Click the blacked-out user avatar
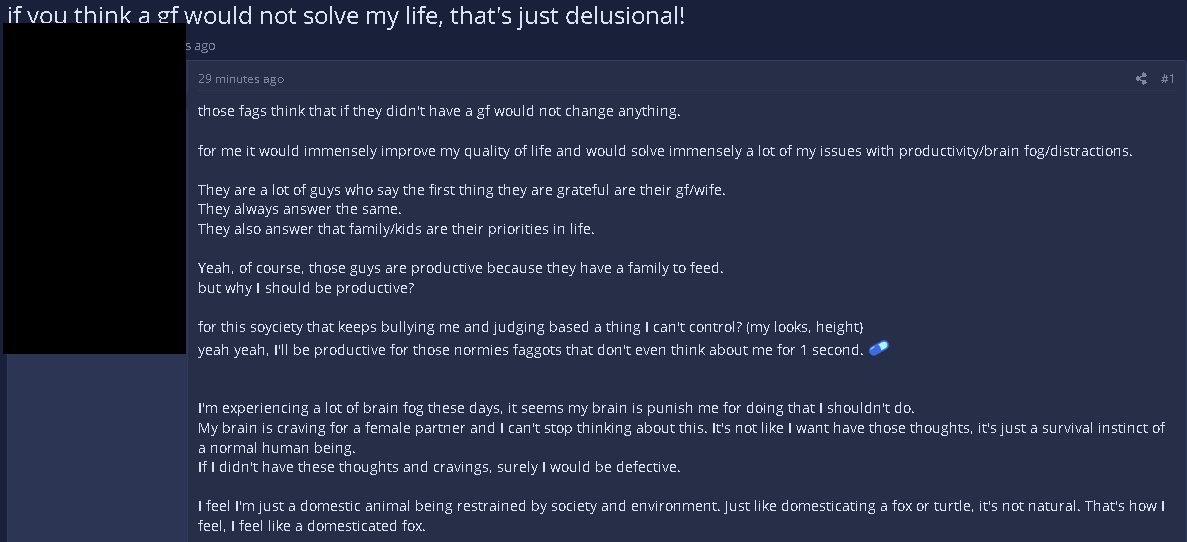This screenshot has width=1187, height=542. 95,190
